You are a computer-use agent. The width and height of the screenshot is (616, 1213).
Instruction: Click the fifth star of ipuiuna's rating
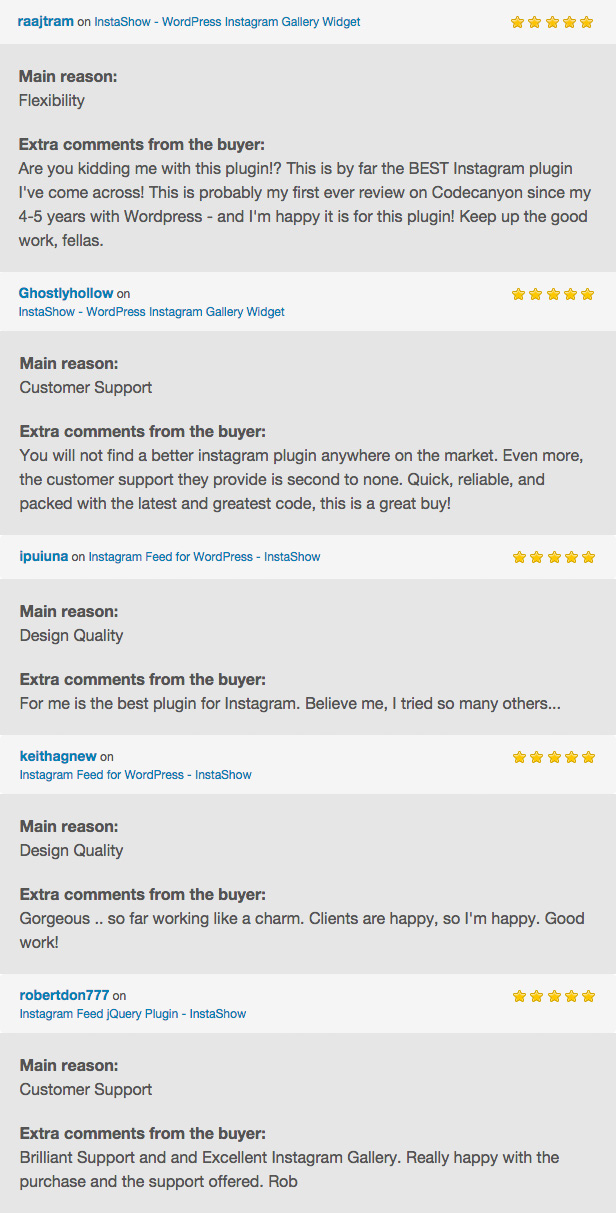click(588, 557)
